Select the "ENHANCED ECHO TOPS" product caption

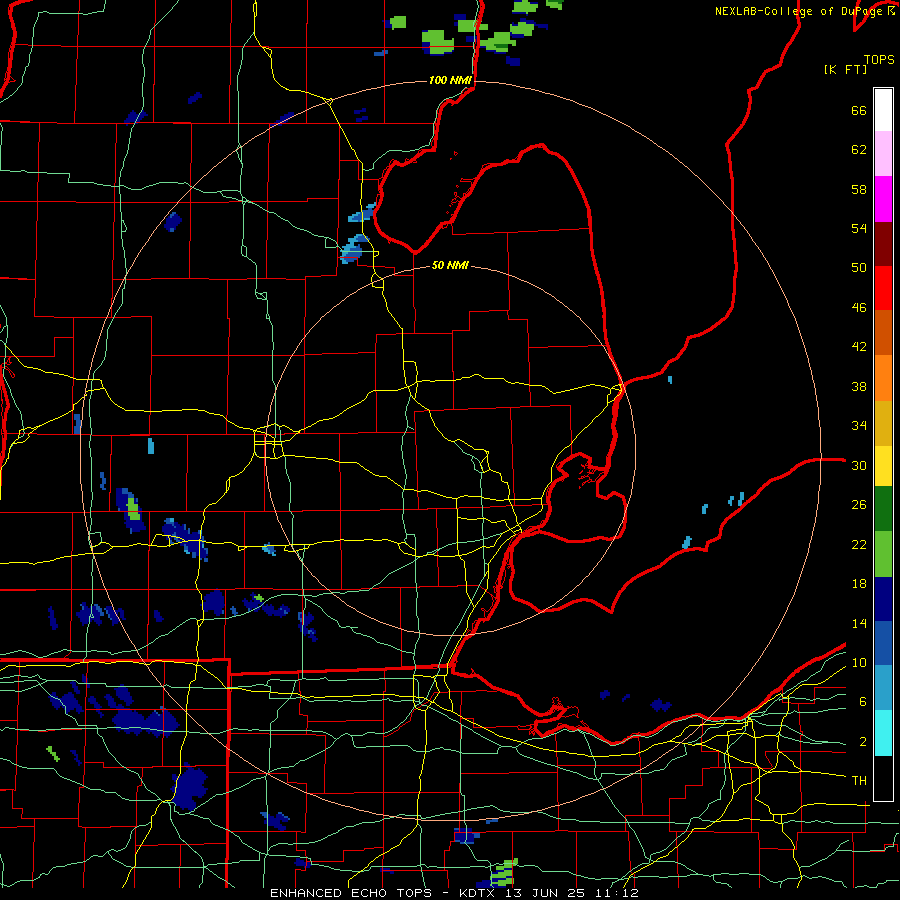click(351, 893)
